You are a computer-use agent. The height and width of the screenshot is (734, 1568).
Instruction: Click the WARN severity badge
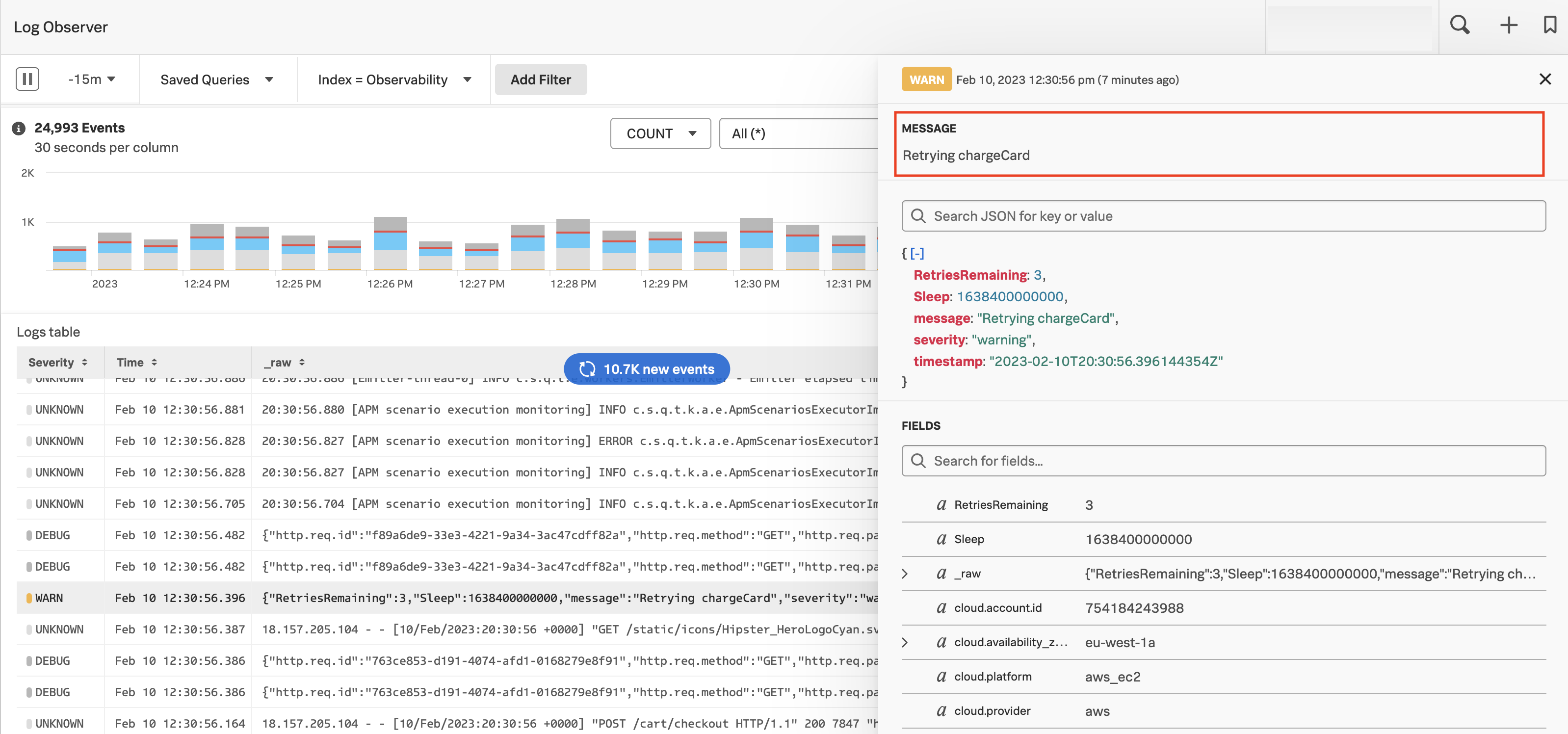click(x=926, y=80)
